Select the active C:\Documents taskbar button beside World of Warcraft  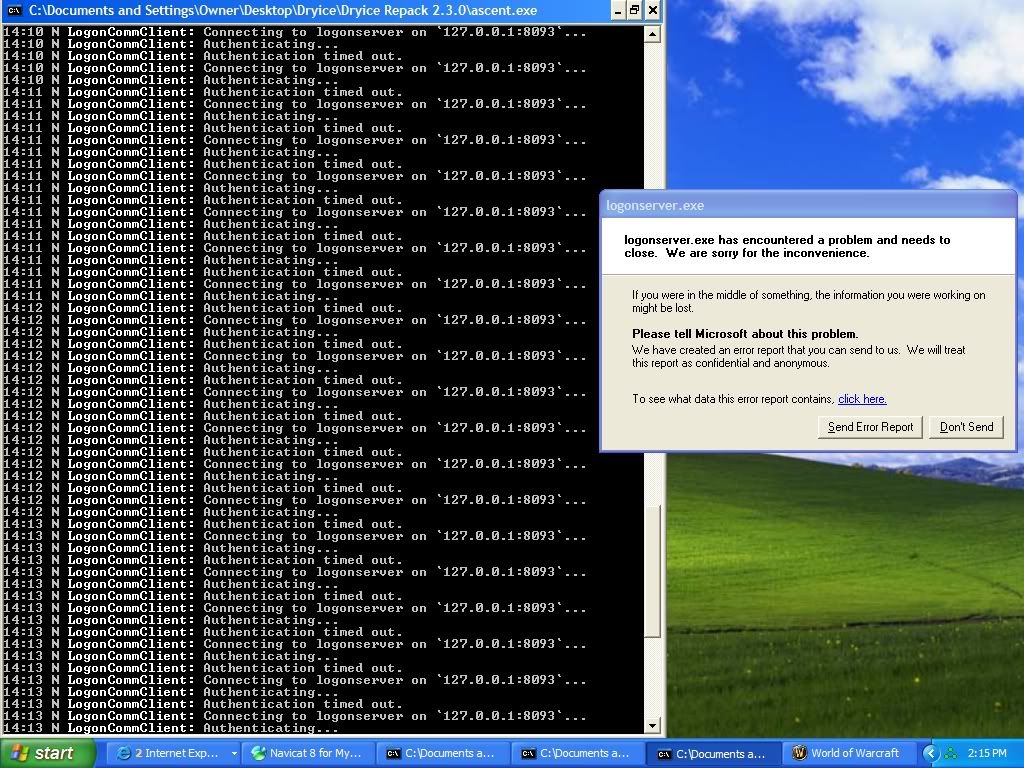(713, 753)
